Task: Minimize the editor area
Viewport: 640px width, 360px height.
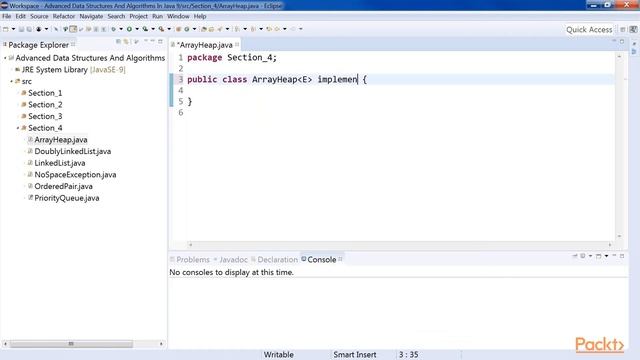Action: (x=614, y=41)
